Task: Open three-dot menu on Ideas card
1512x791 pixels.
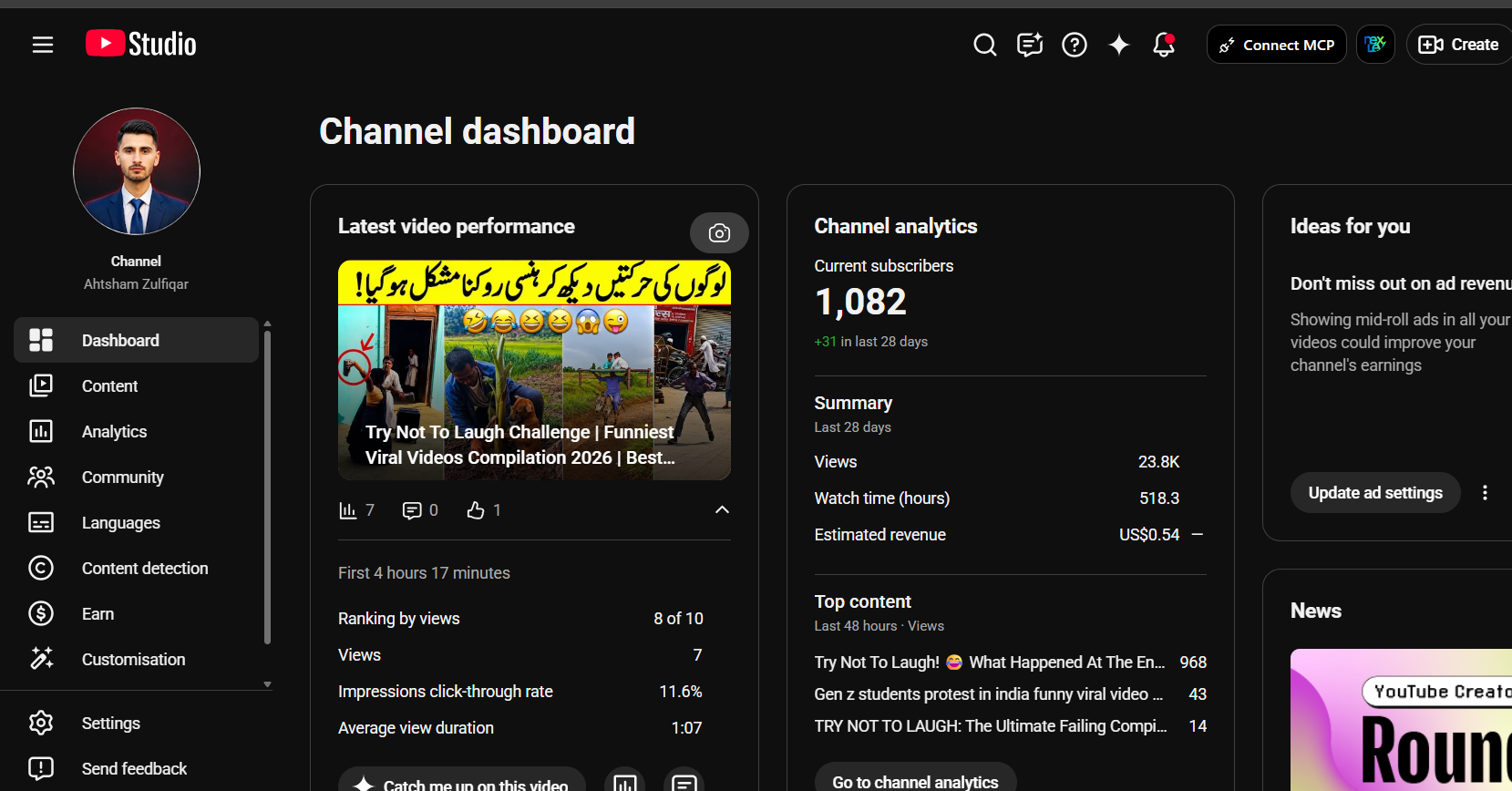Action: tap(1485, 493)
